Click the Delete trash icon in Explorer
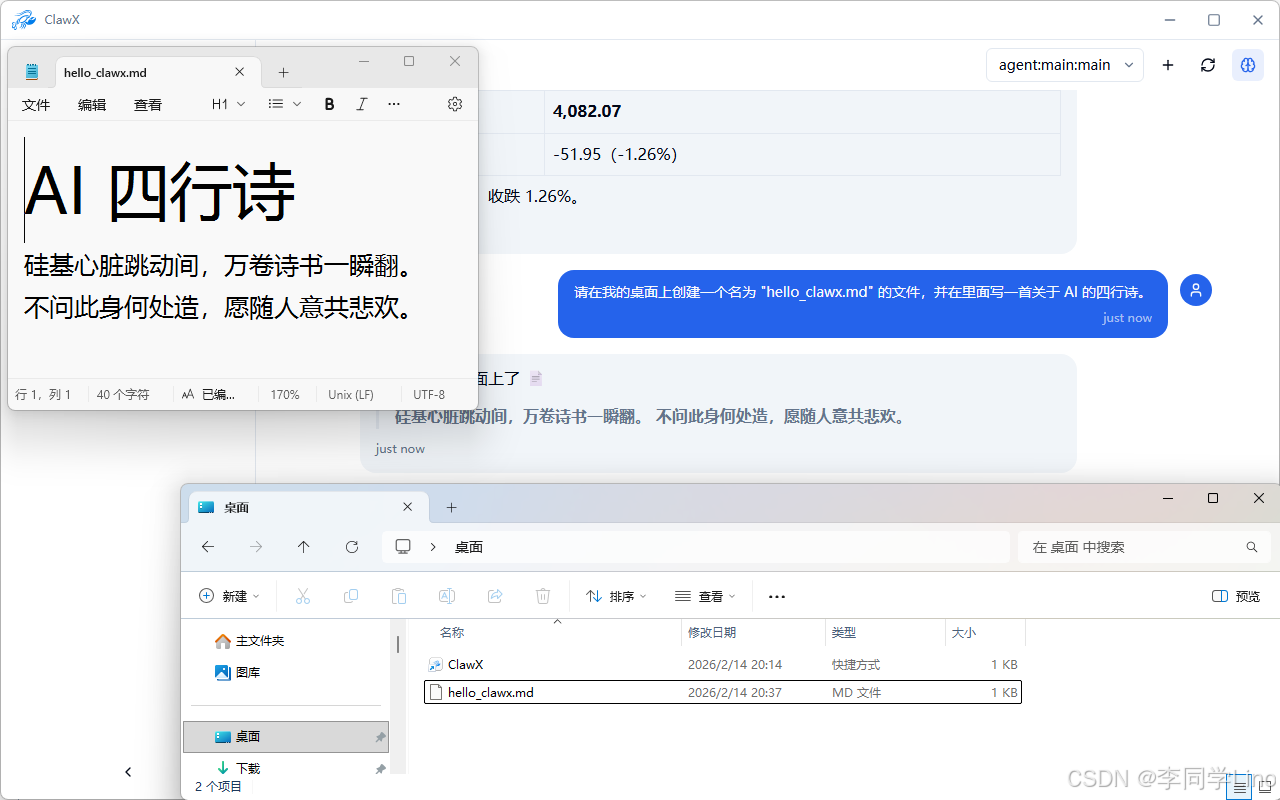1280x800 pixels. click(x=543, y=595)
